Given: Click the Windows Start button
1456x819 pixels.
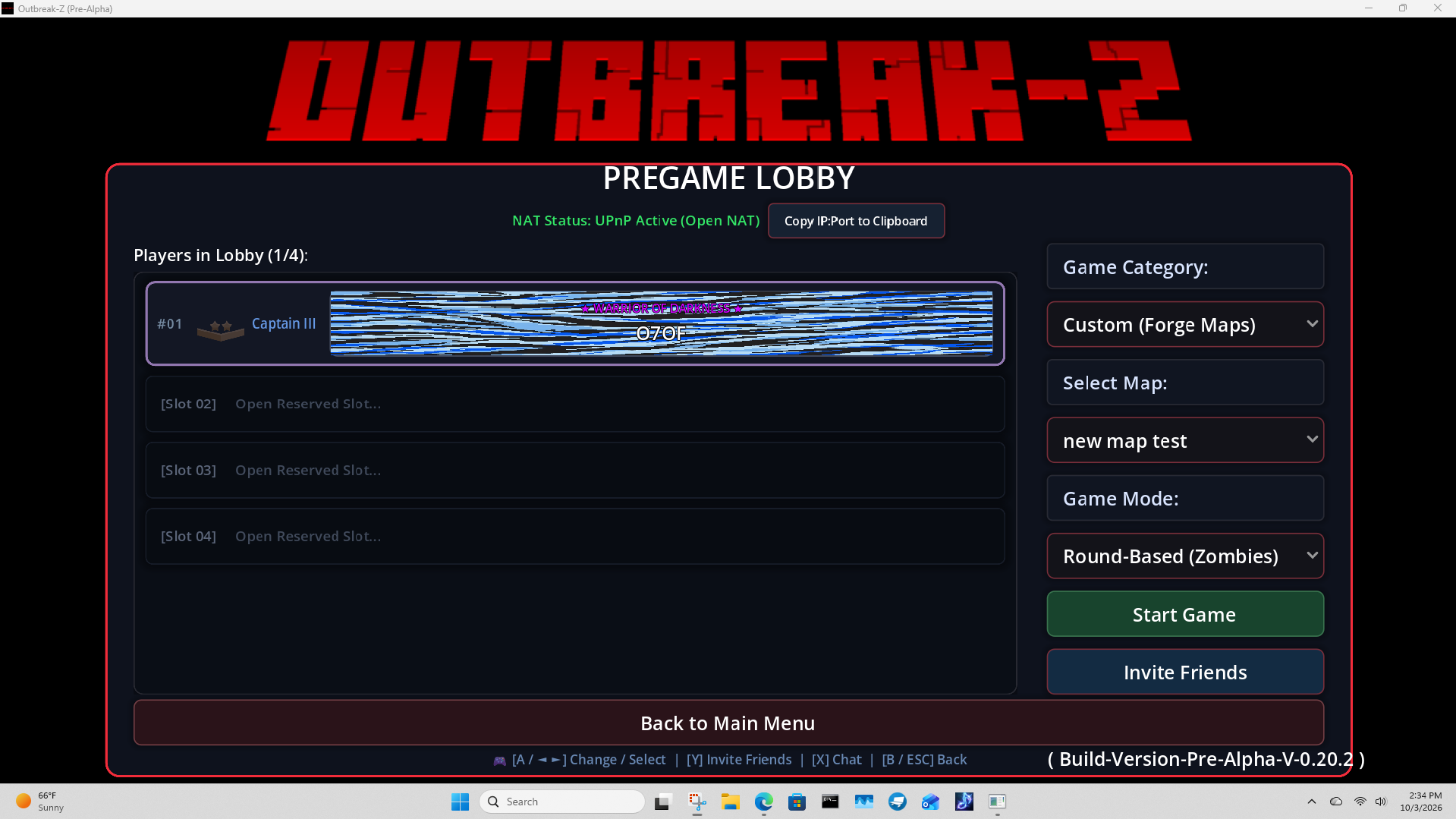Looking at the screenshot, I should [x=460, y=802].
